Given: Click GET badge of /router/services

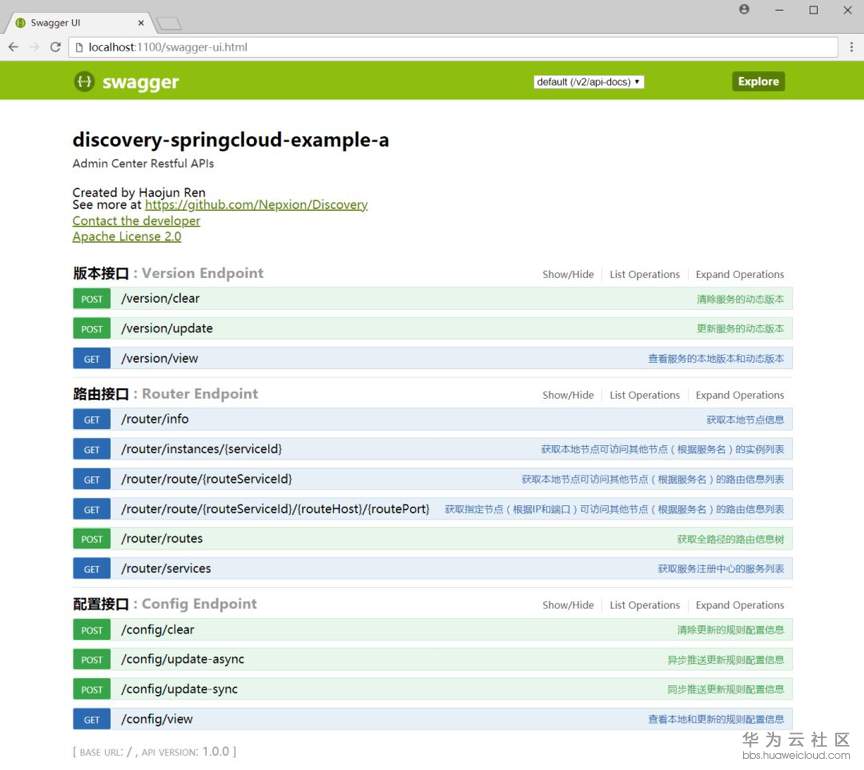Looking at the screenshot, I should [x=91, y=569].
